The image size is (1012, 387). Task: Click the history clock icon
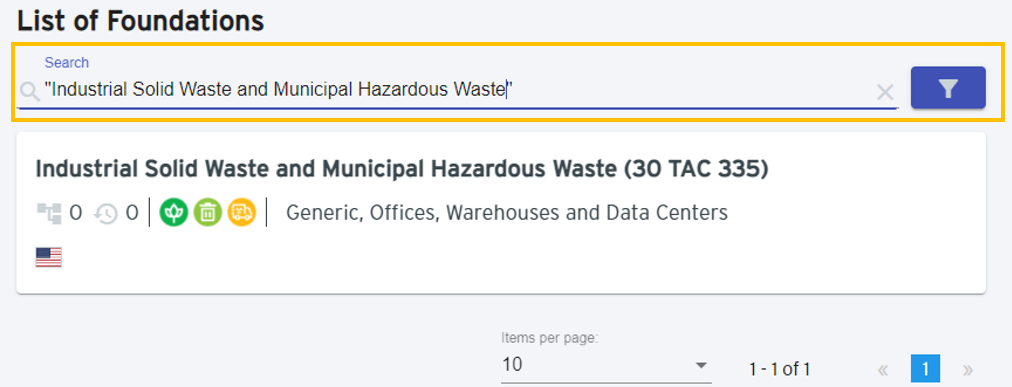click(106, 213)
